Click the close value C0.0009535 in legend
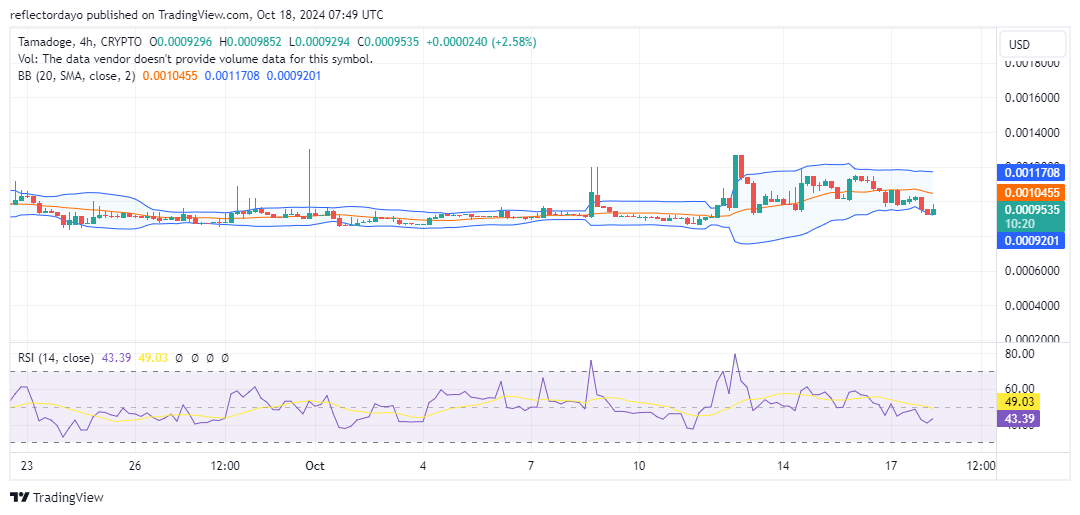The width and height of the screenshot is (1080, 515). pos(388,42)
